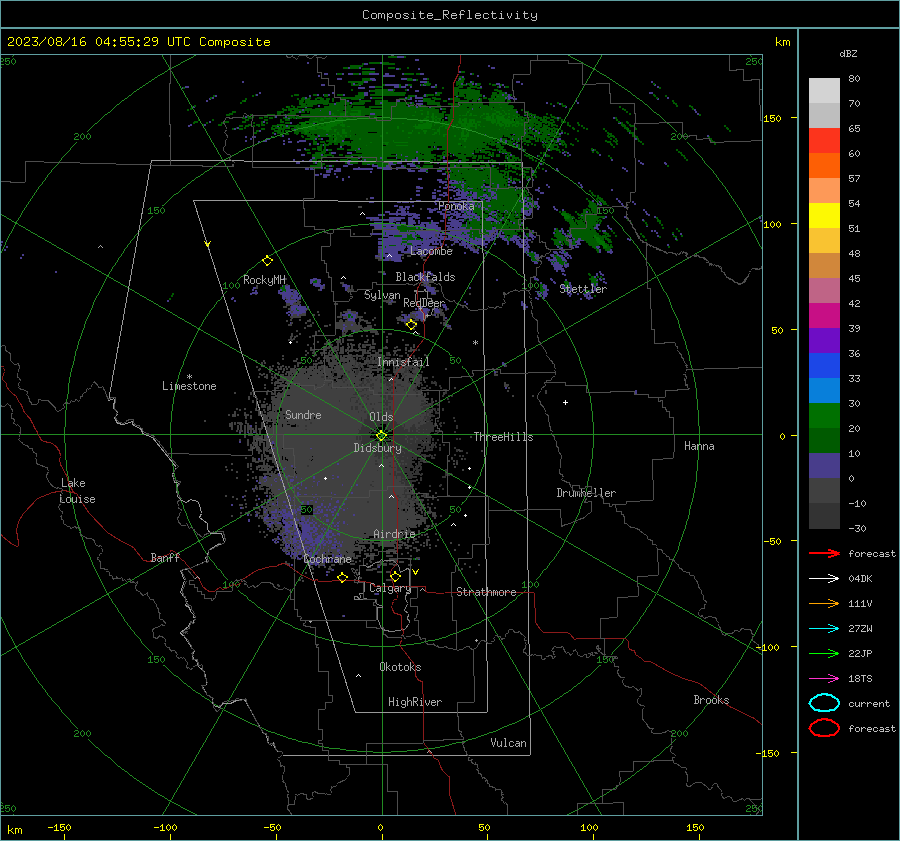
Task: Click the Strathmore label
Action: [x=486, y=592]
